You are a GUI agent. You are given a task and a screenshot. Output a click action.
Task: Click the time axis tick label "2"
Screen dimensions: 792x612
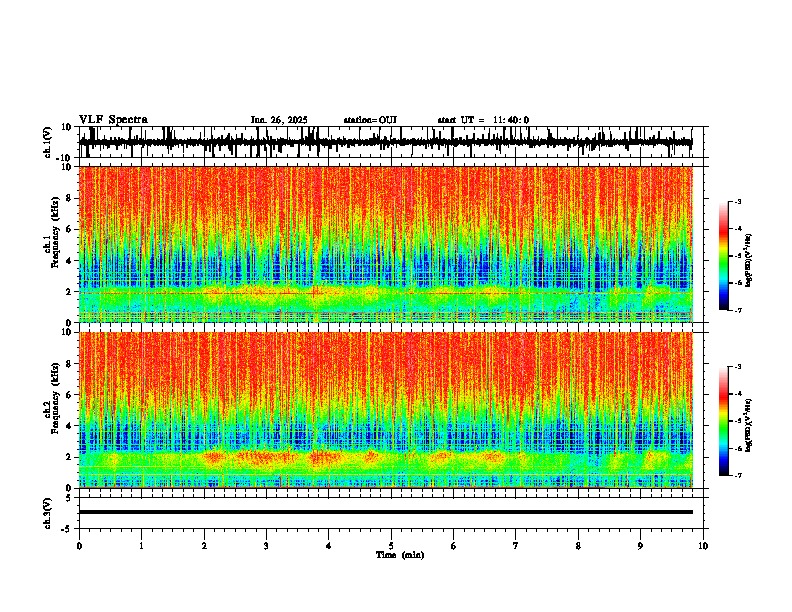click(204, 546)
